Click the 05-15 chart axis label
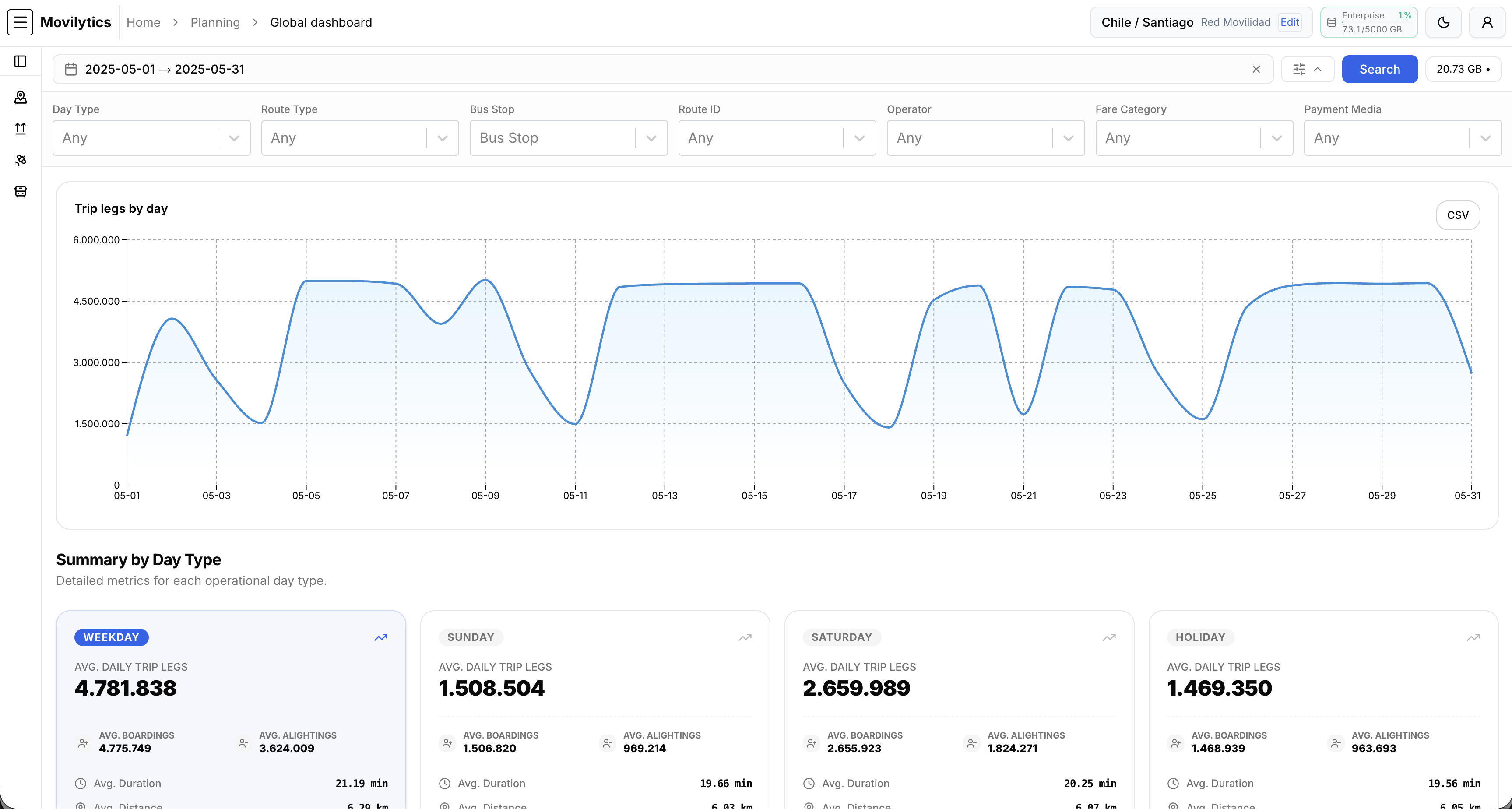 pos(754,496)
